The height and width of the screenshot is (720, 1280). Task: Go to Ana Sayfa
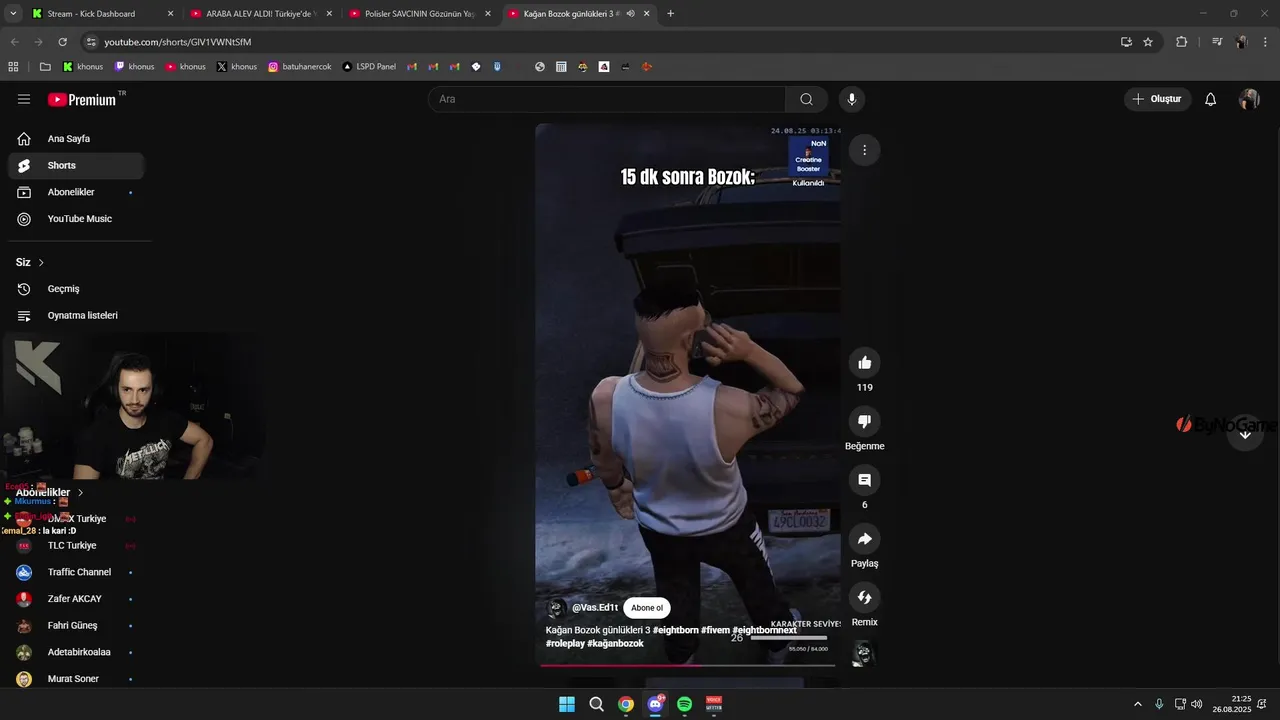(76, 139)
